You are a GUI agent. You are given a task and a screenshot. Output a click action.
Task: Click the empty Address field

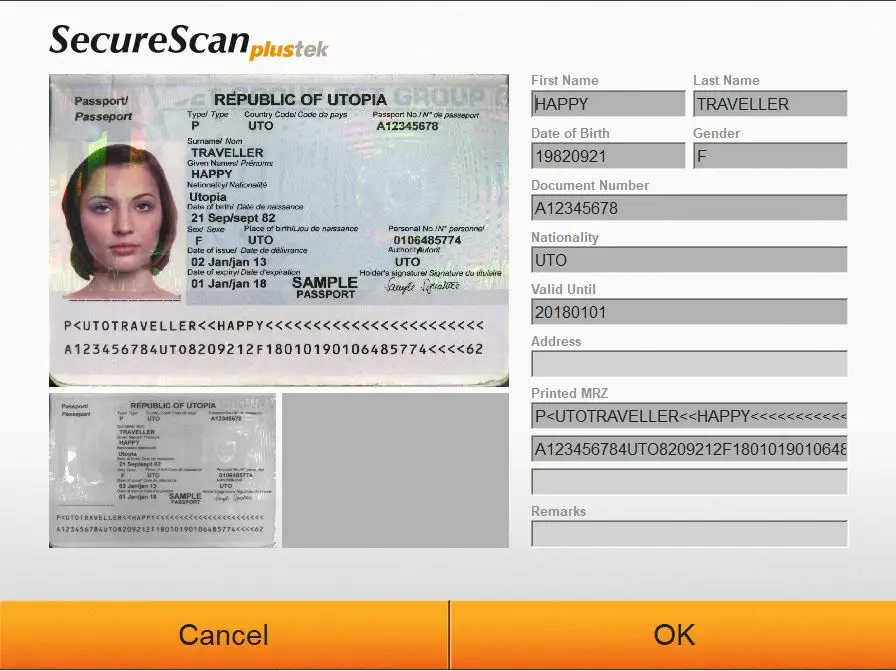click(x=689, y=364)
